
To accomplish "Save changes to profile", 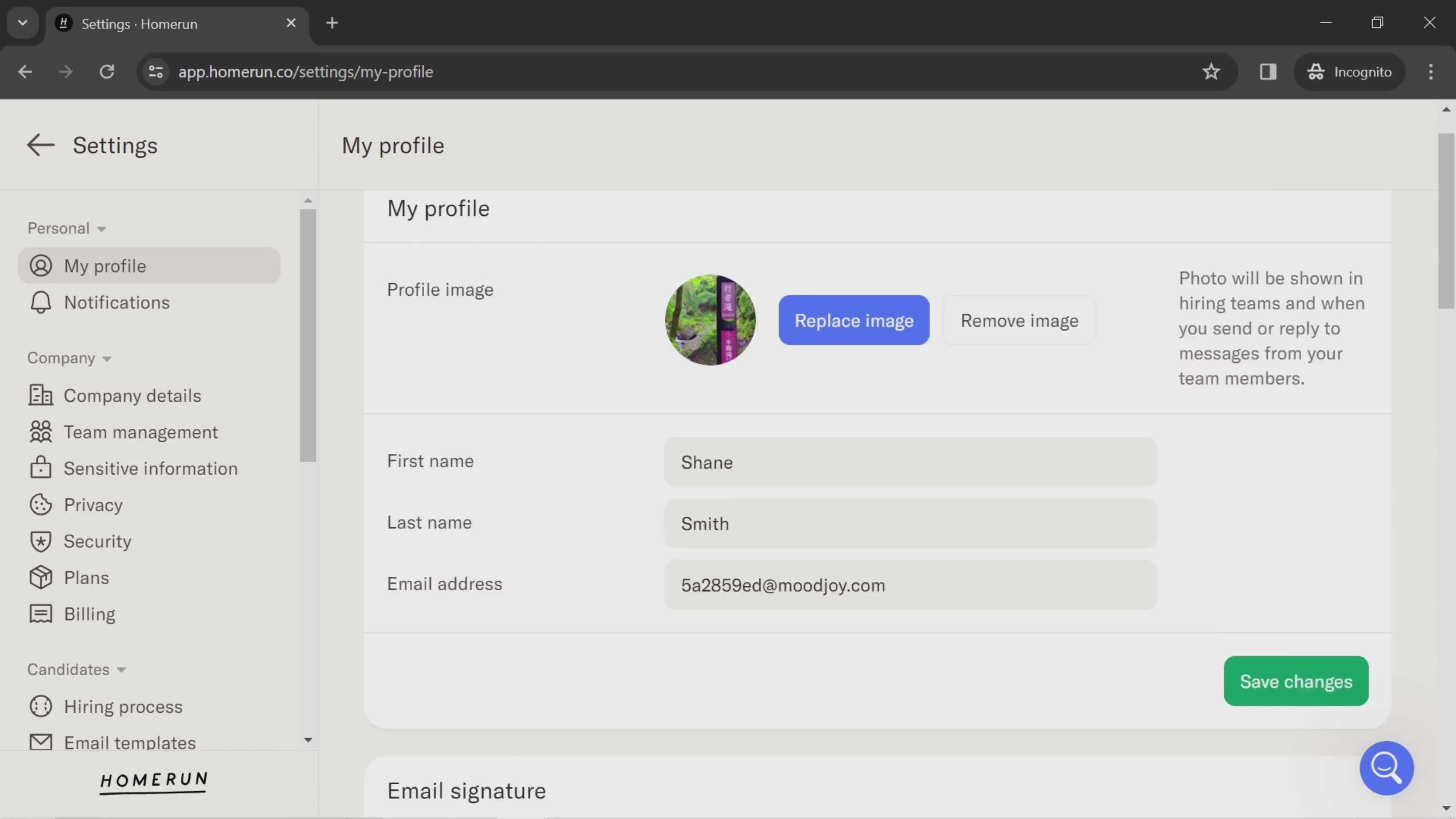I will pyautogui.click(x=1296, y=682).
